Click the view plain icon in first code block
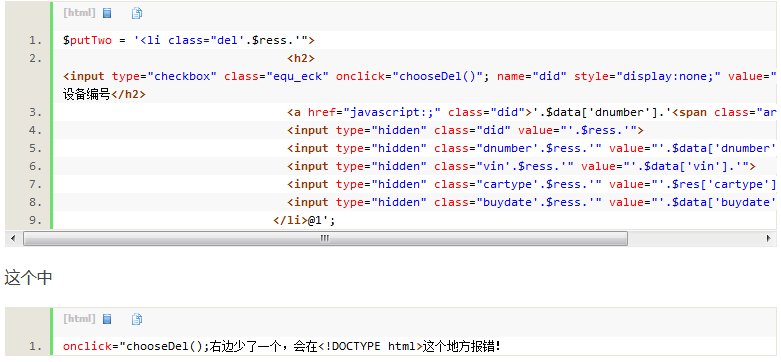 [x=107, y=13]
